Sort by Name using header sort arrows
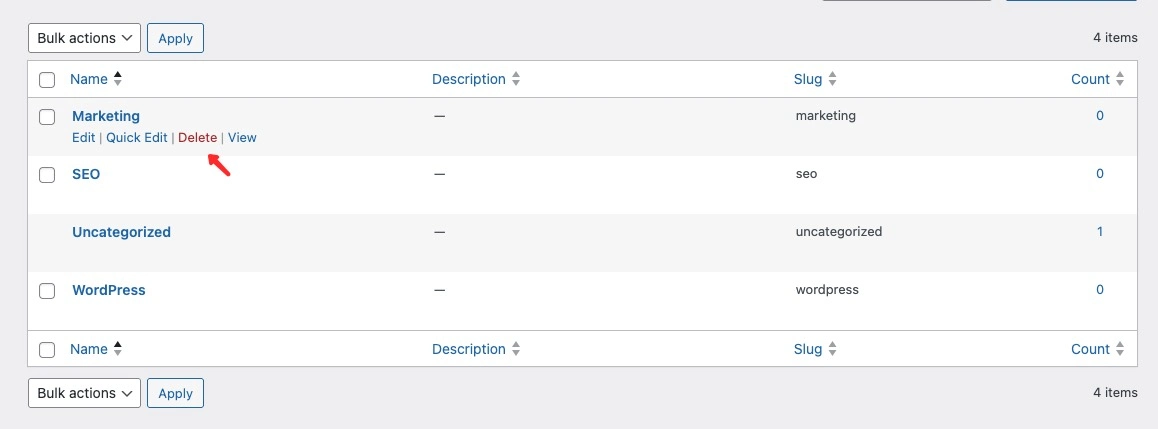The height and width of the screenshot is (429, 1158). (117, 79)
